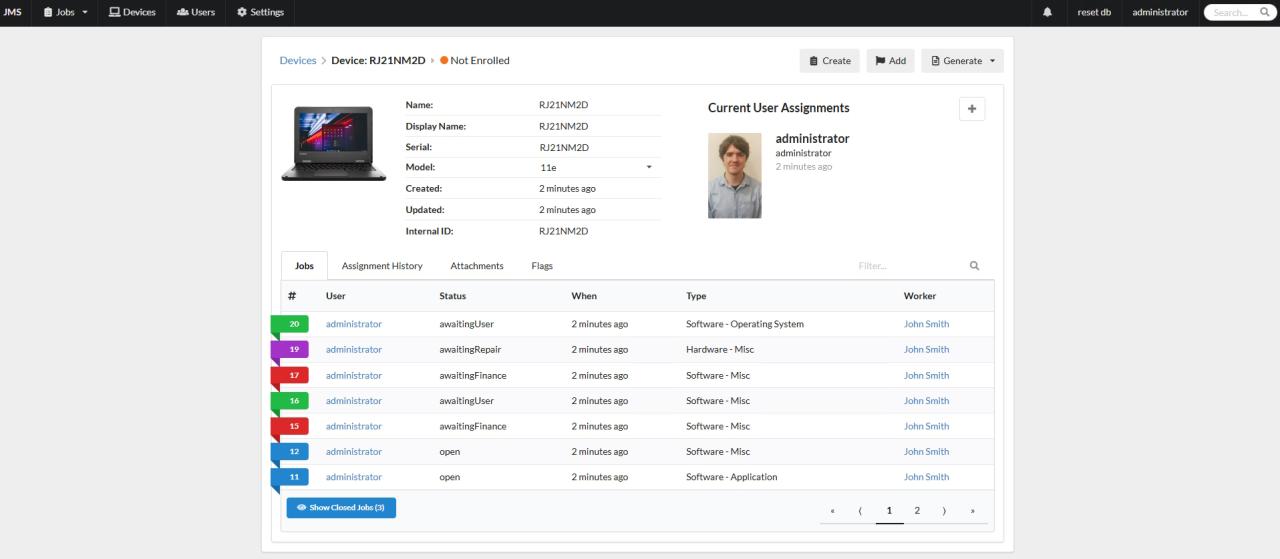Screen dimensions: 1280x559
Task: Expand the Generate dropdown button
Action: pos(962,61)
